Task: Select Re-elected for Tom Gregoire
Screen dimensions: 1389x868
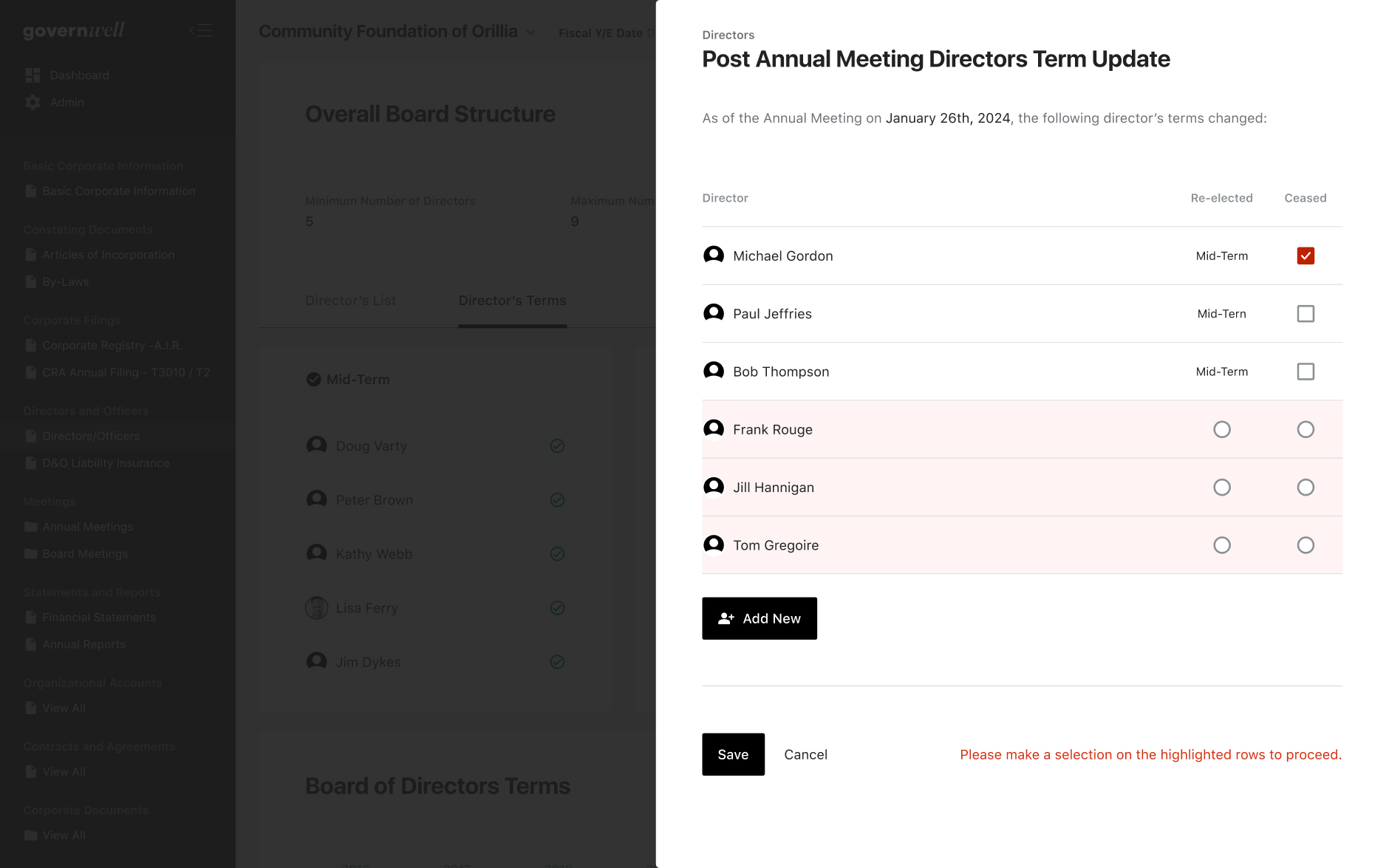Action: (1221, 545)
